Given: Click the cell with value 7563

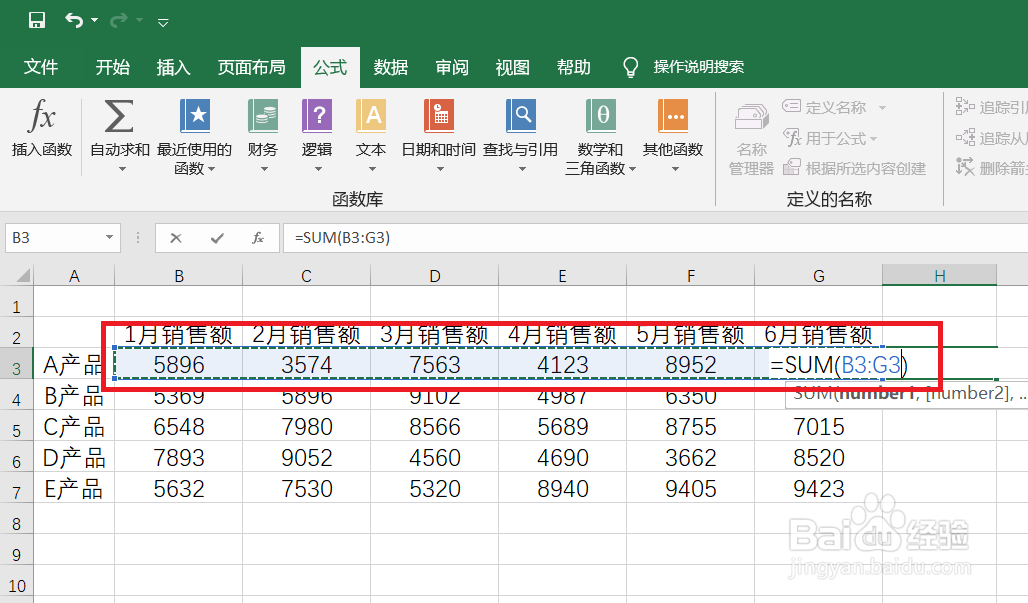Looking at the screenshot, I should tap(435, 364).
